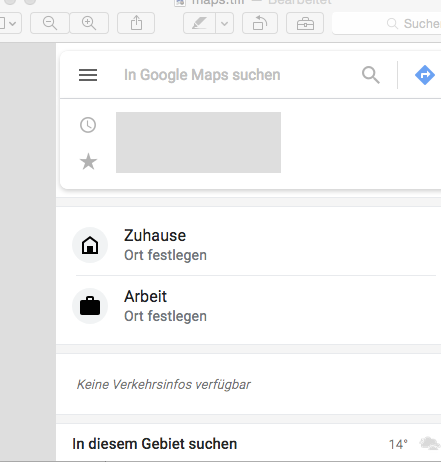This screenshot has height=462, width=441.
Task: Click the cloudy weather icon
Action: coord(430,444)
